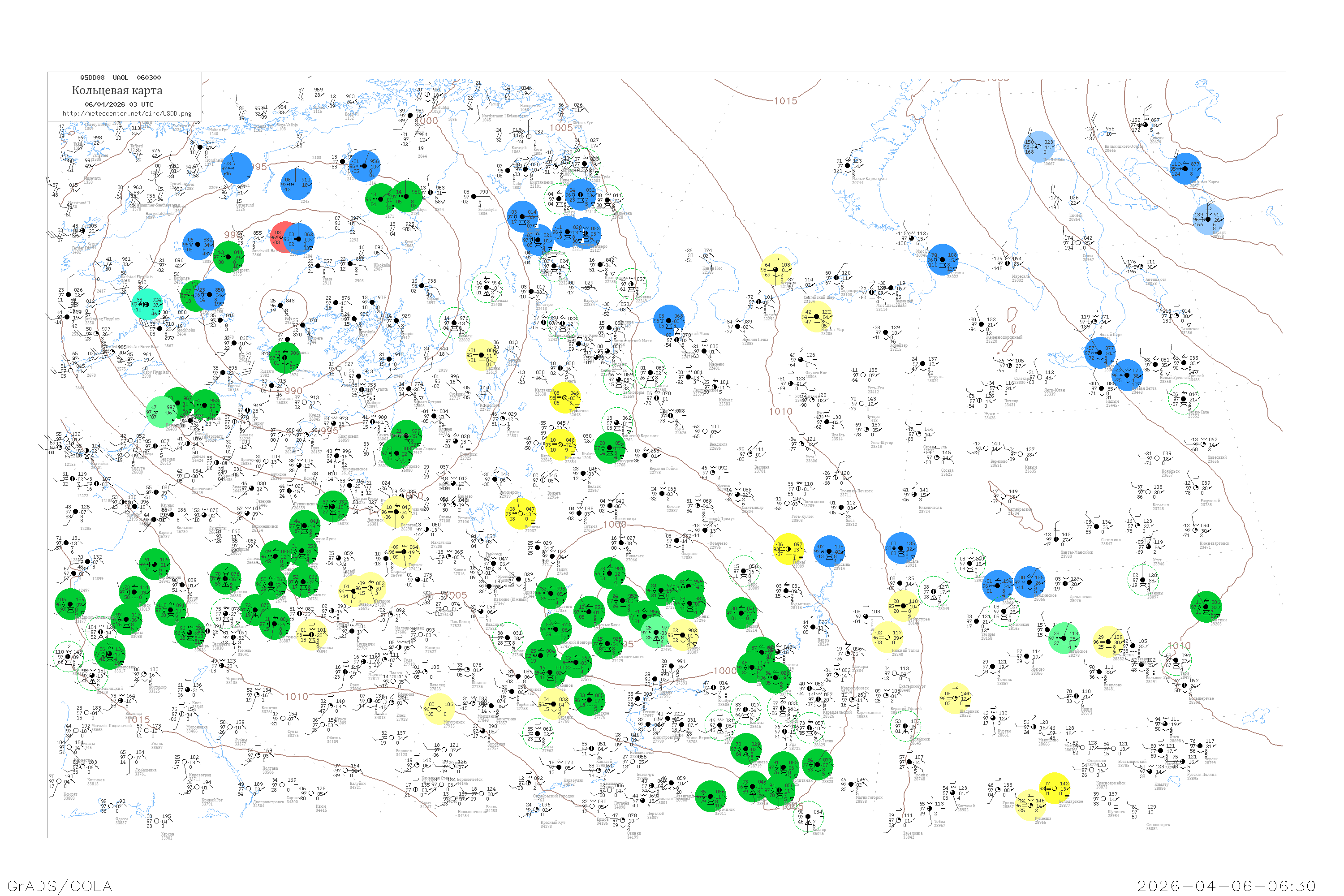The height and width of the screenshot is (896, 1344).
Task: Select the Ostersund station label
Action: click(x=245, y=205)
